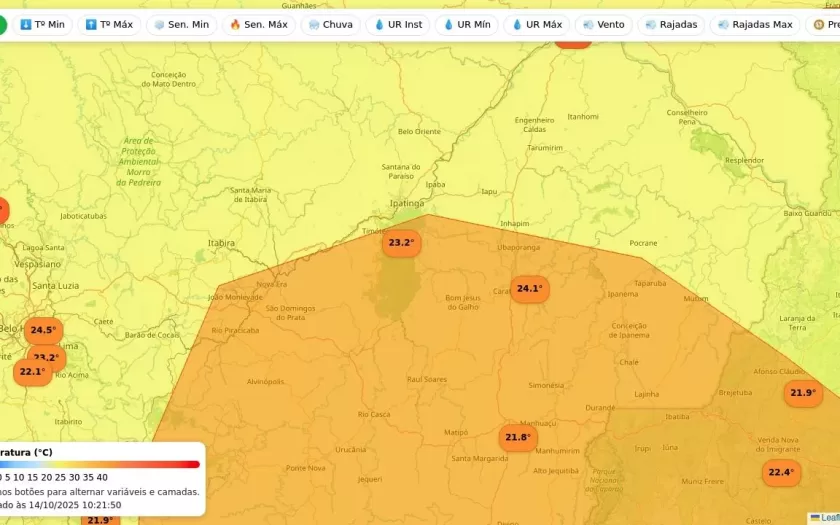Select the UR Inst humidity button
840x525 pixels.
click(x=397, y=25)
